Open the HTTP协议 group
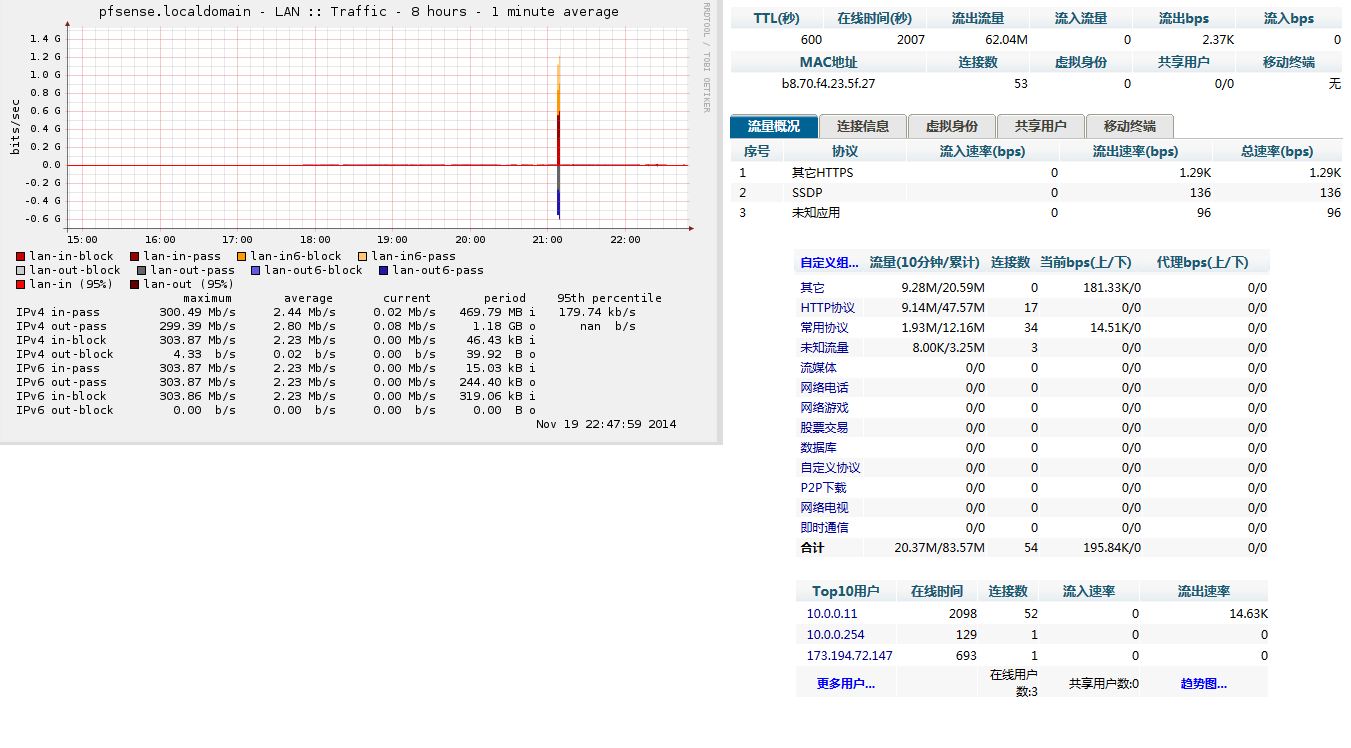This screenshot has height=748, width=1351. [828, 308]
